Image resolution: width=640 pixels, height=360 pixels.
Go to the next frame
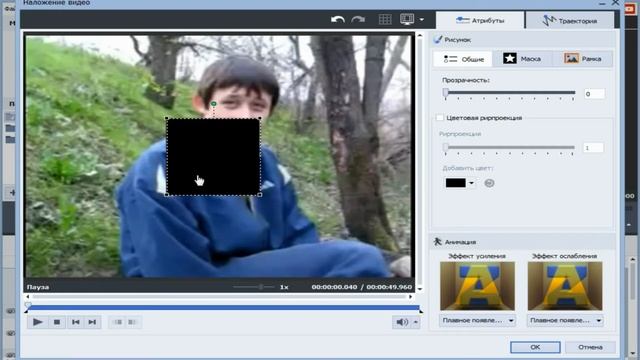pyautogui.click(x=93, y=322)
